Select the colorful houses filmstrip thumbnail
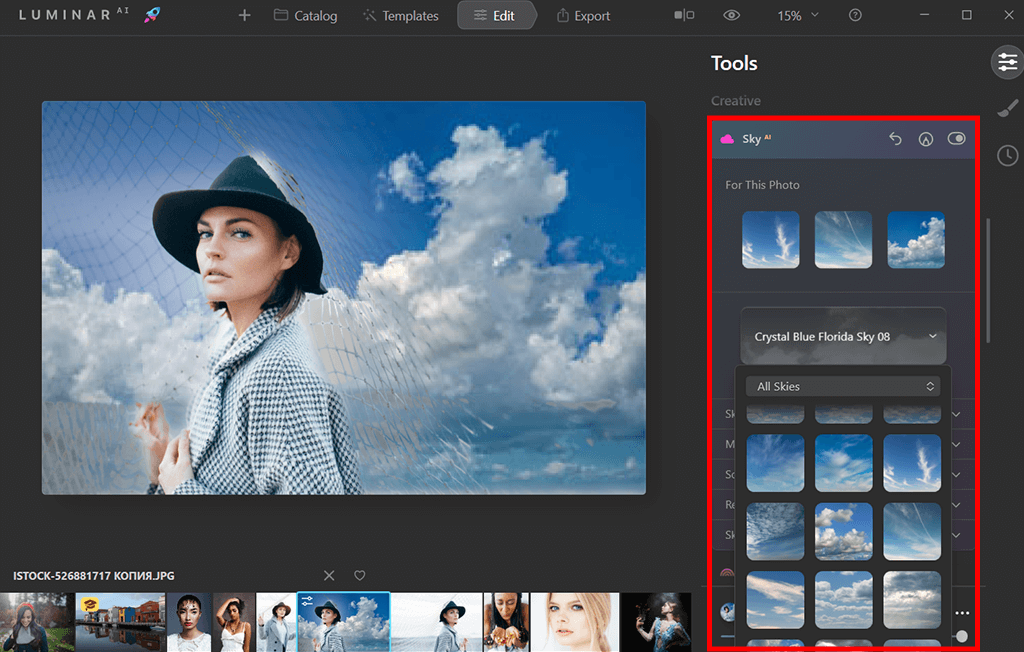 coord(120,622)
